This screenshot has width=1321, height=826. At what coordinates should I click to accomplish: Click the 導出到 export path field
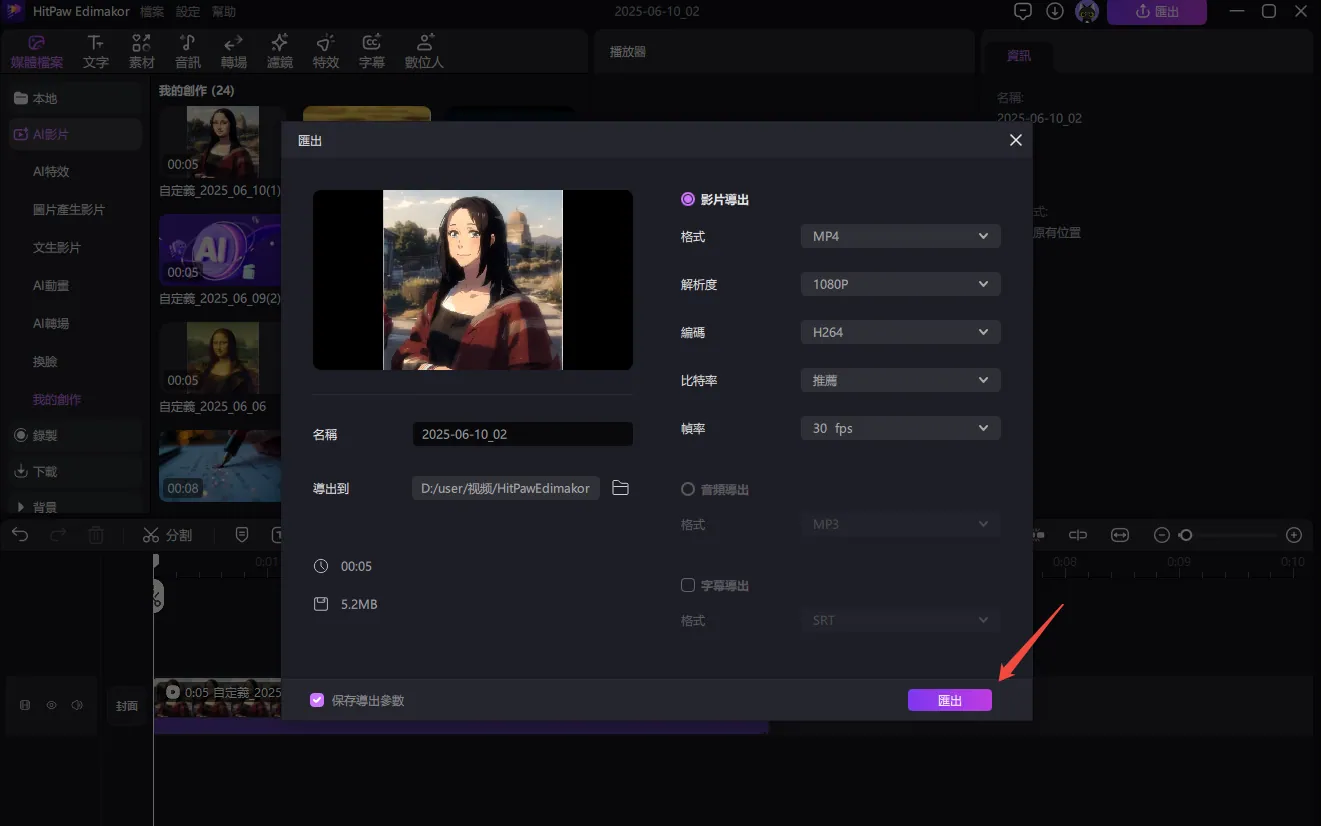click(x=506, y=488)
